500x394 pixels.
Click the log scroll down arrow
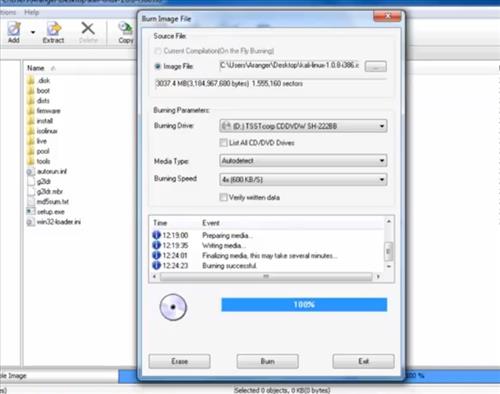(388, 266)
